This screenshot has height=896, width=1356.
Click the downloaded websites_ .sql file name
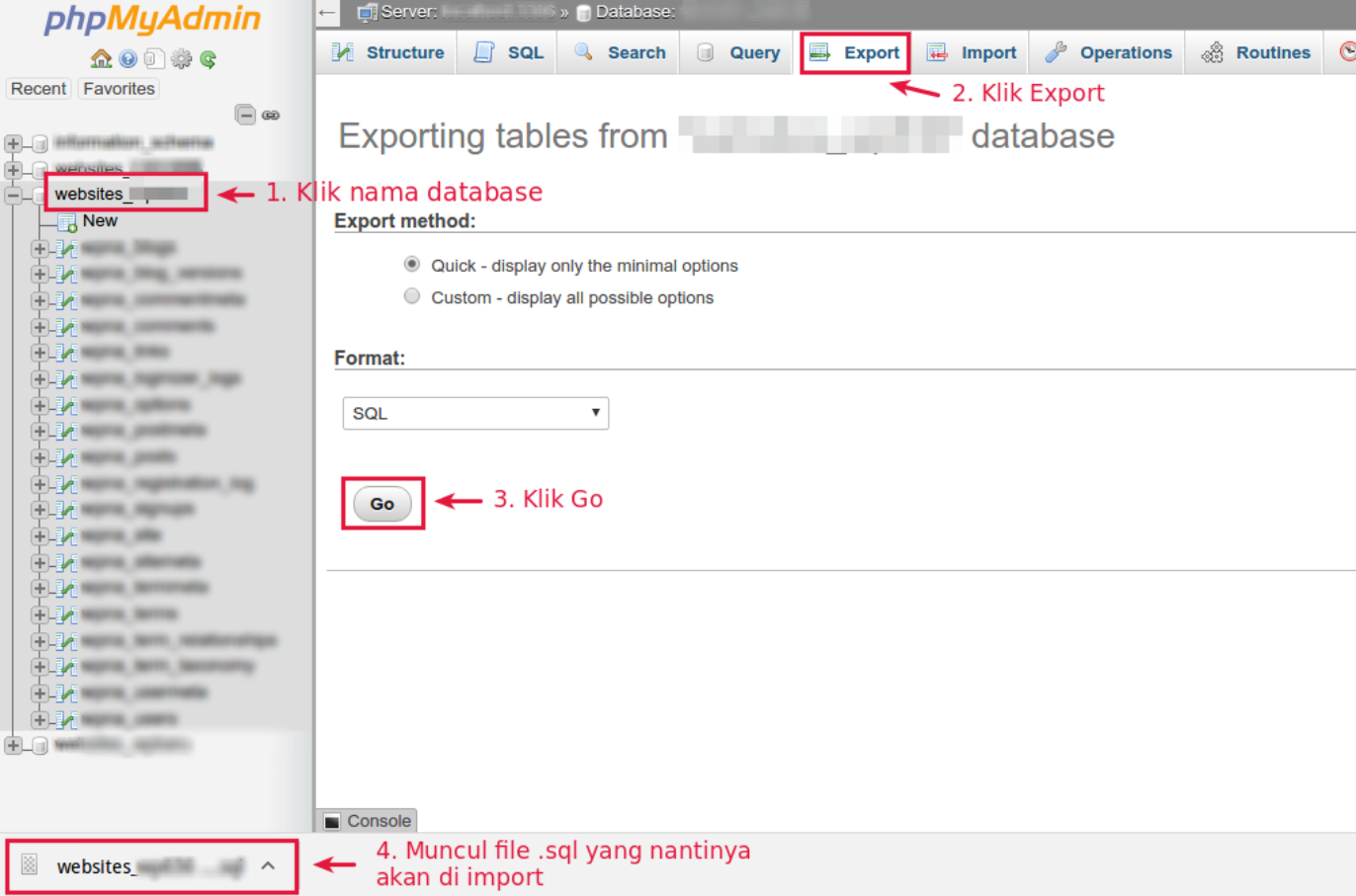pyautogui.click(x=150, y=866)
